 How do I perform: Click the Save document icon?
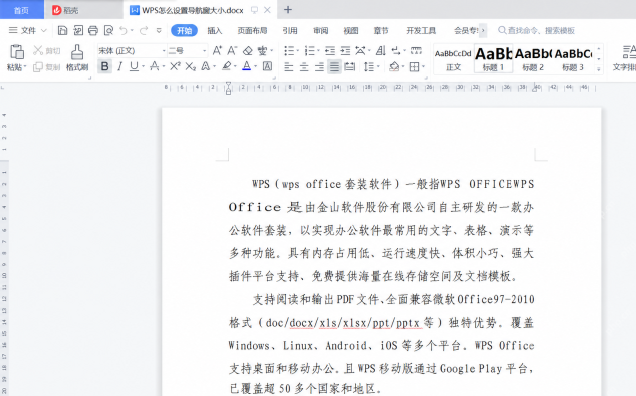point(62,30)
